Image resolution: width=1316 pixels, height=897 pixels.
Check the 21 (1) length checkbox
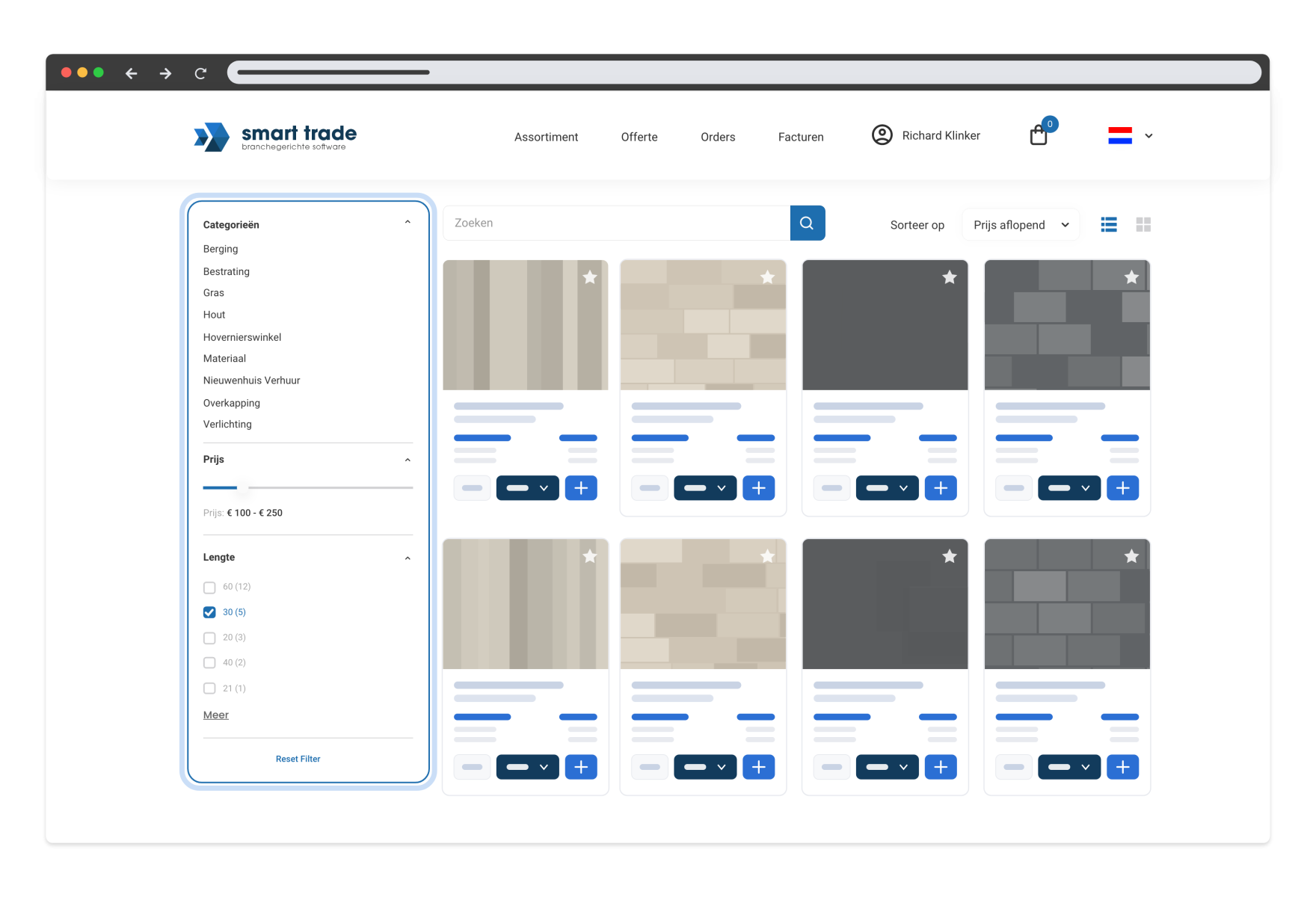click(x=209, y=688)
